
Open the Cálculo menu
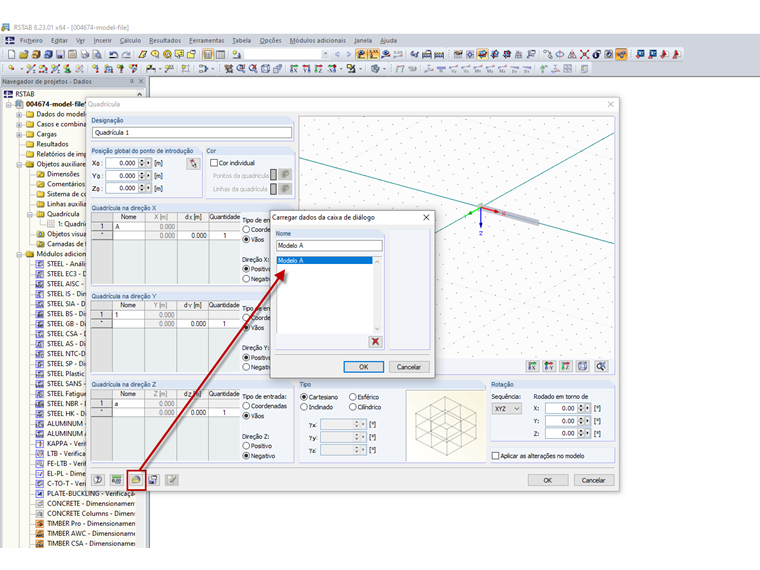point(130,41)
